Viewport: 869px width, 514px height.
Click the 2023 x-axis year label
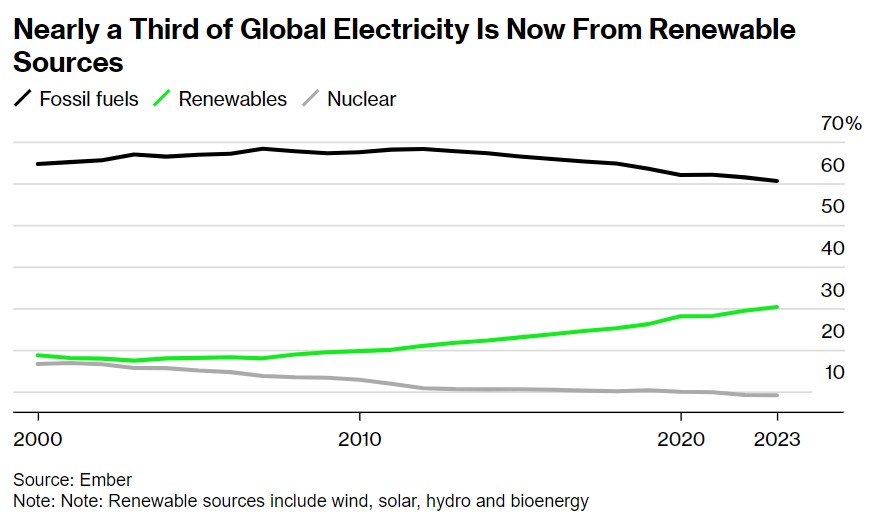coord(777,440)
